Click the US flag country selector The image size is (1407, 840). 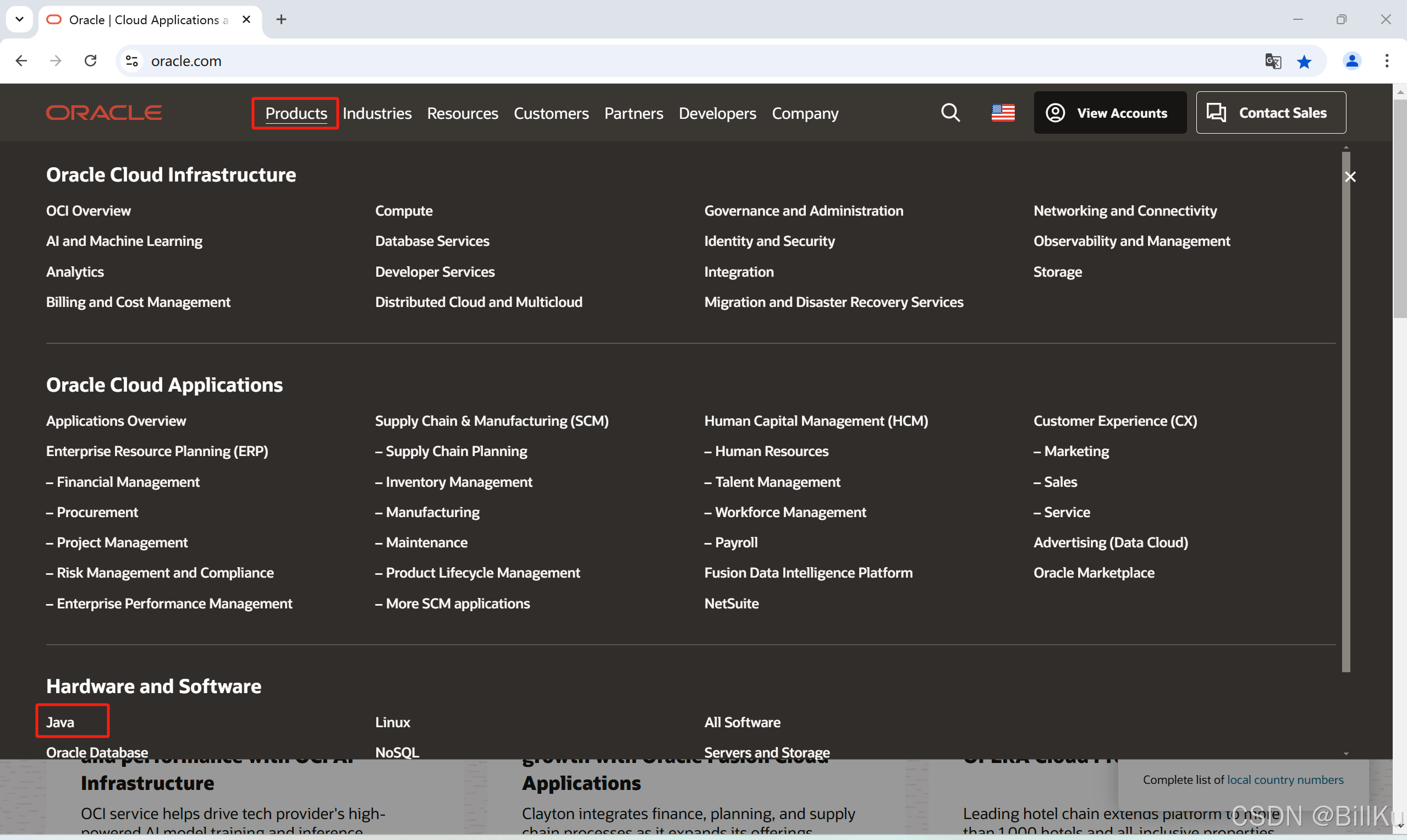(x=1003, y=113)
